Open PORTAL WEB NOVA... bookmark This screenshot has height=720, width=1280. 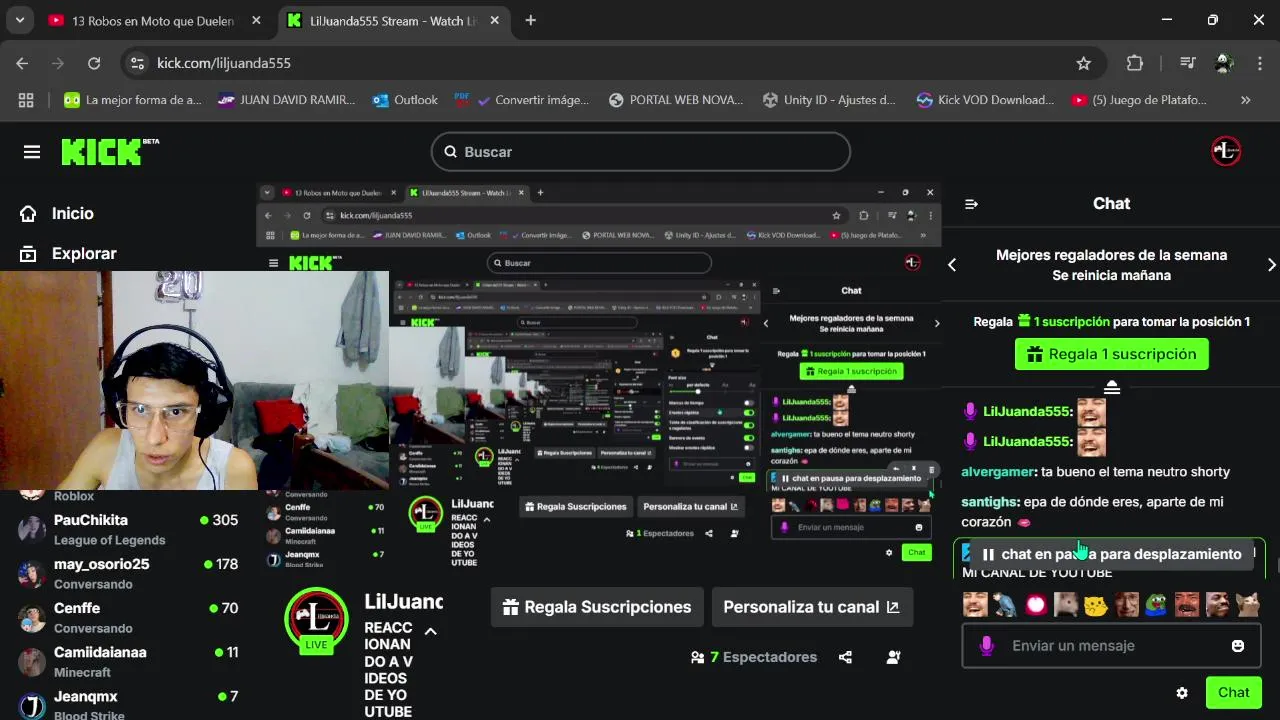pyautogui.click(x=676, y=100)
